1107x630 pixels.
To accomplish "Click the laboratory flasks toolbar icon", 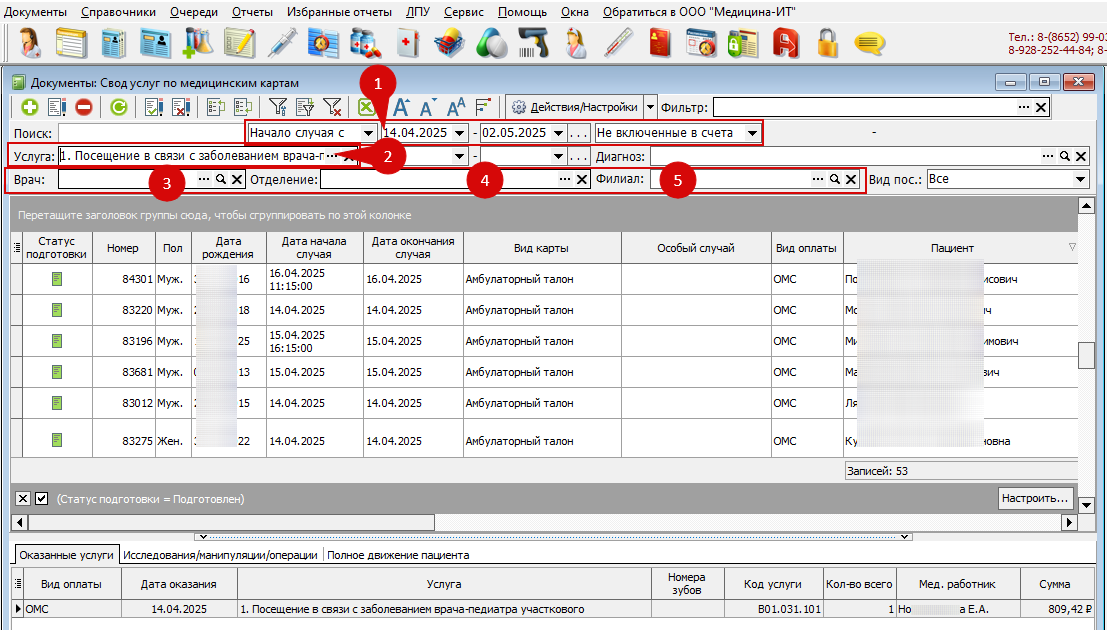I will 198,43.
